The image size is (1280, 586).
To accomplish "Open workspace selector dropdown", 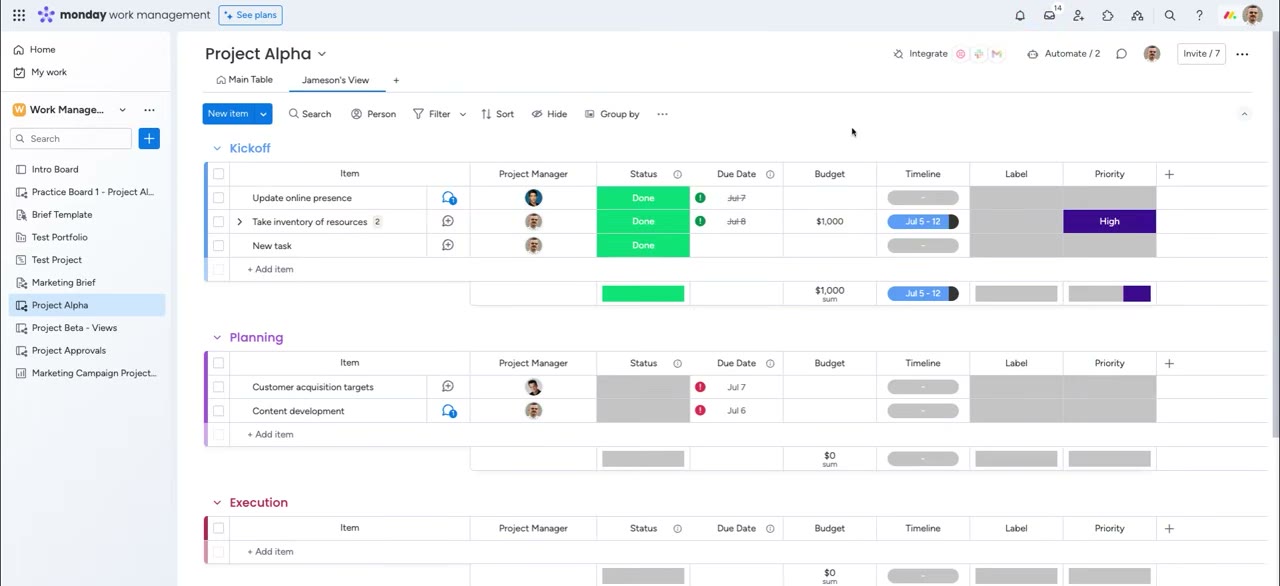I will click(122, 110).
